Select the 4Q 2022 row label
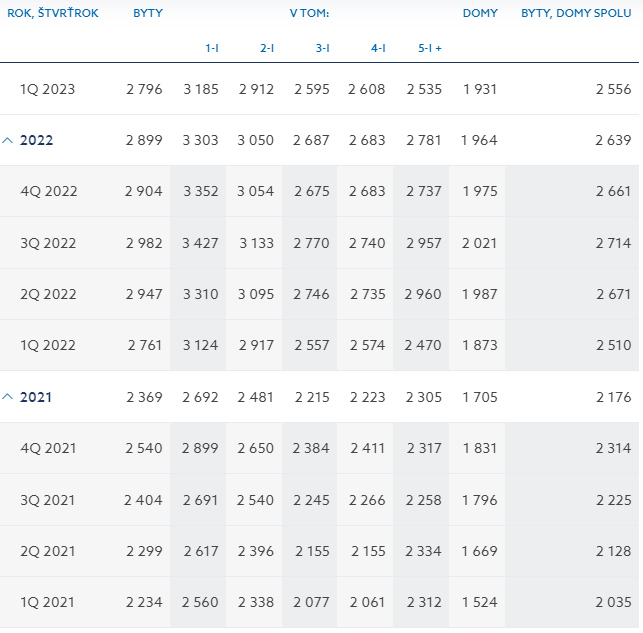 click(48, 192)
